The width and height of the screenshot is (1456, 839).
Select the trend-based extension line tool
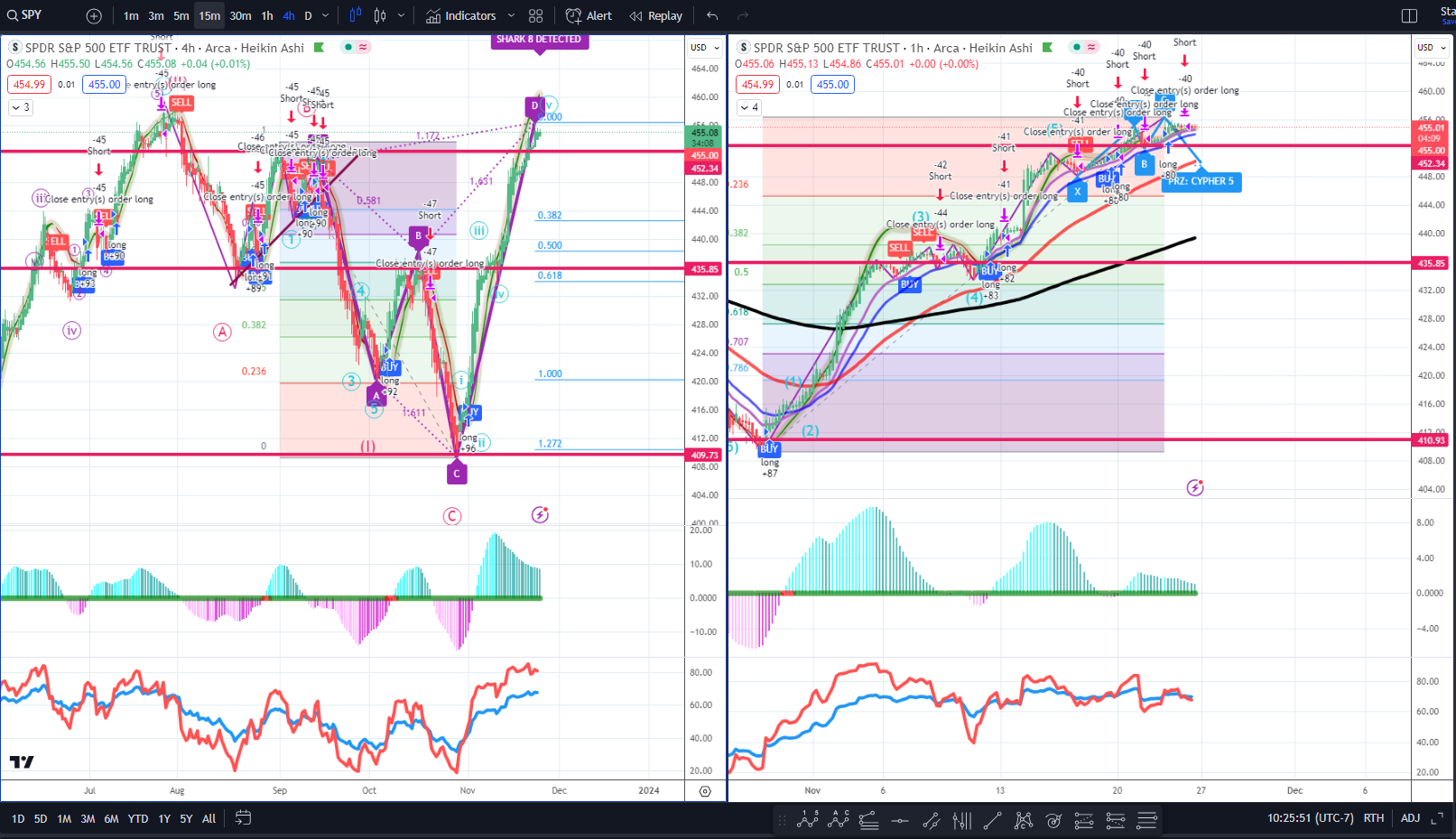pos(931,820)
